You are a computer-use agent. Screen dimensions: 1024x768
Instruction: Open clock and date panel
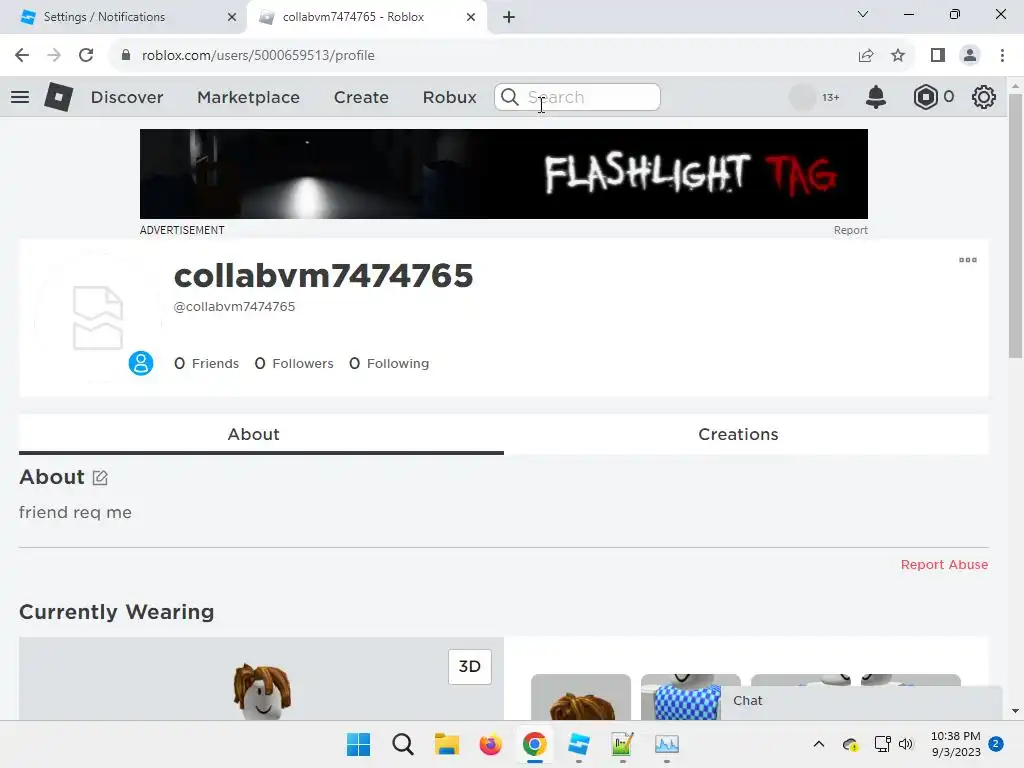(956, 744)
